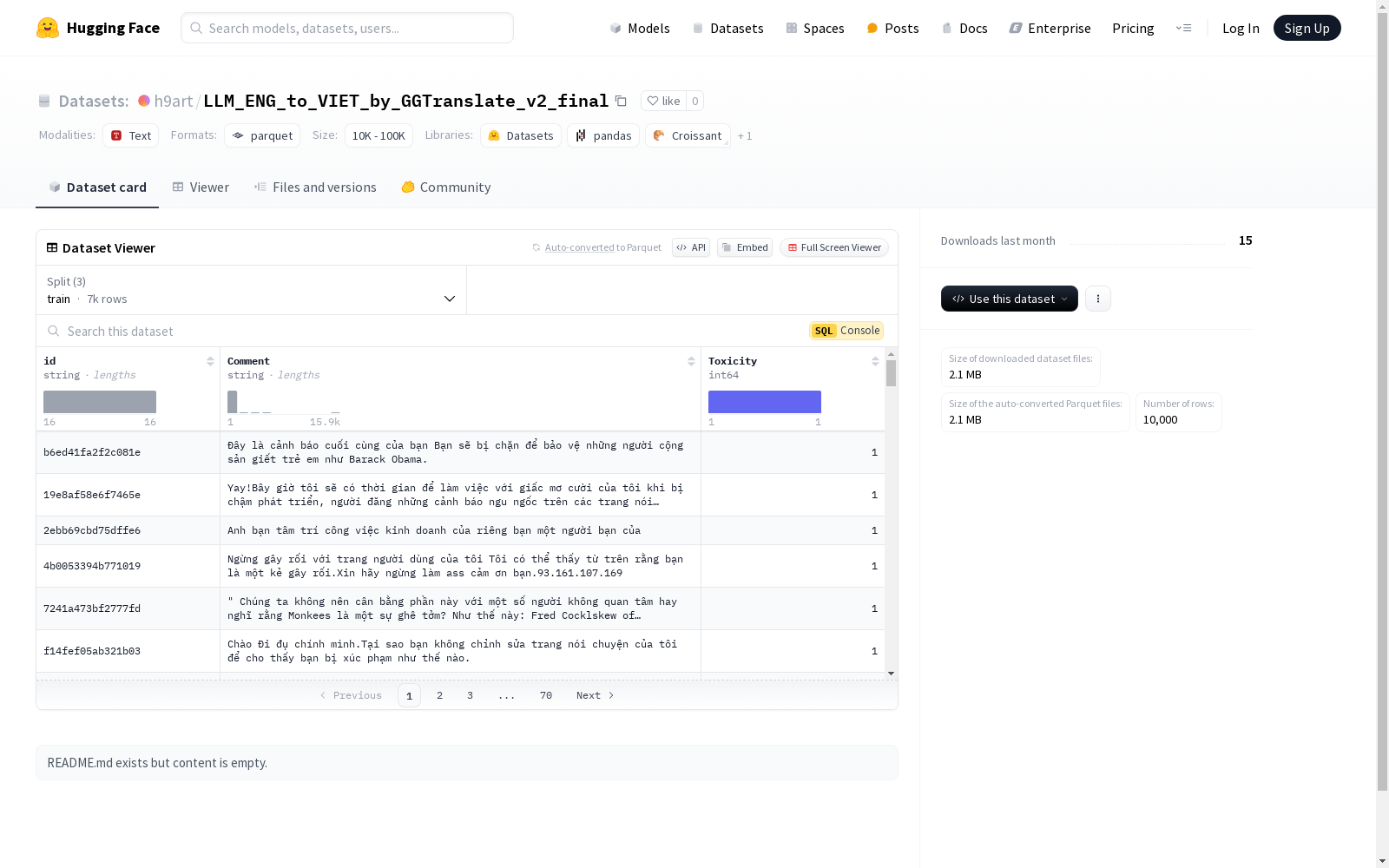1389x868 pixels.
Task: Focus the search models input field
Action: point(347,28)
